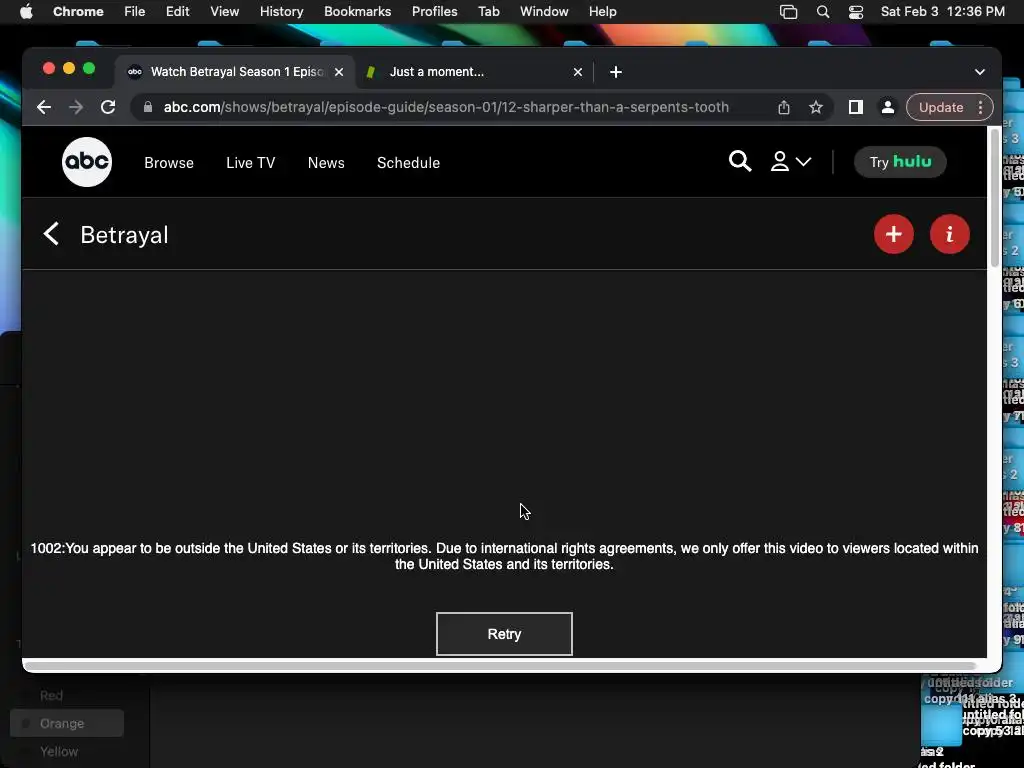Click the abc.com address bar
Viewport: 1024px width, 768px height.
(446, 107)
